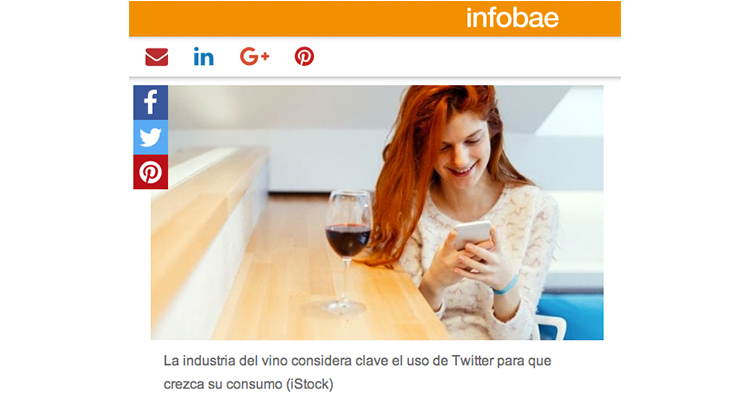Click the blue wristband on woman's arm
This screenshot has width=750, height=400.
[506, 285]
